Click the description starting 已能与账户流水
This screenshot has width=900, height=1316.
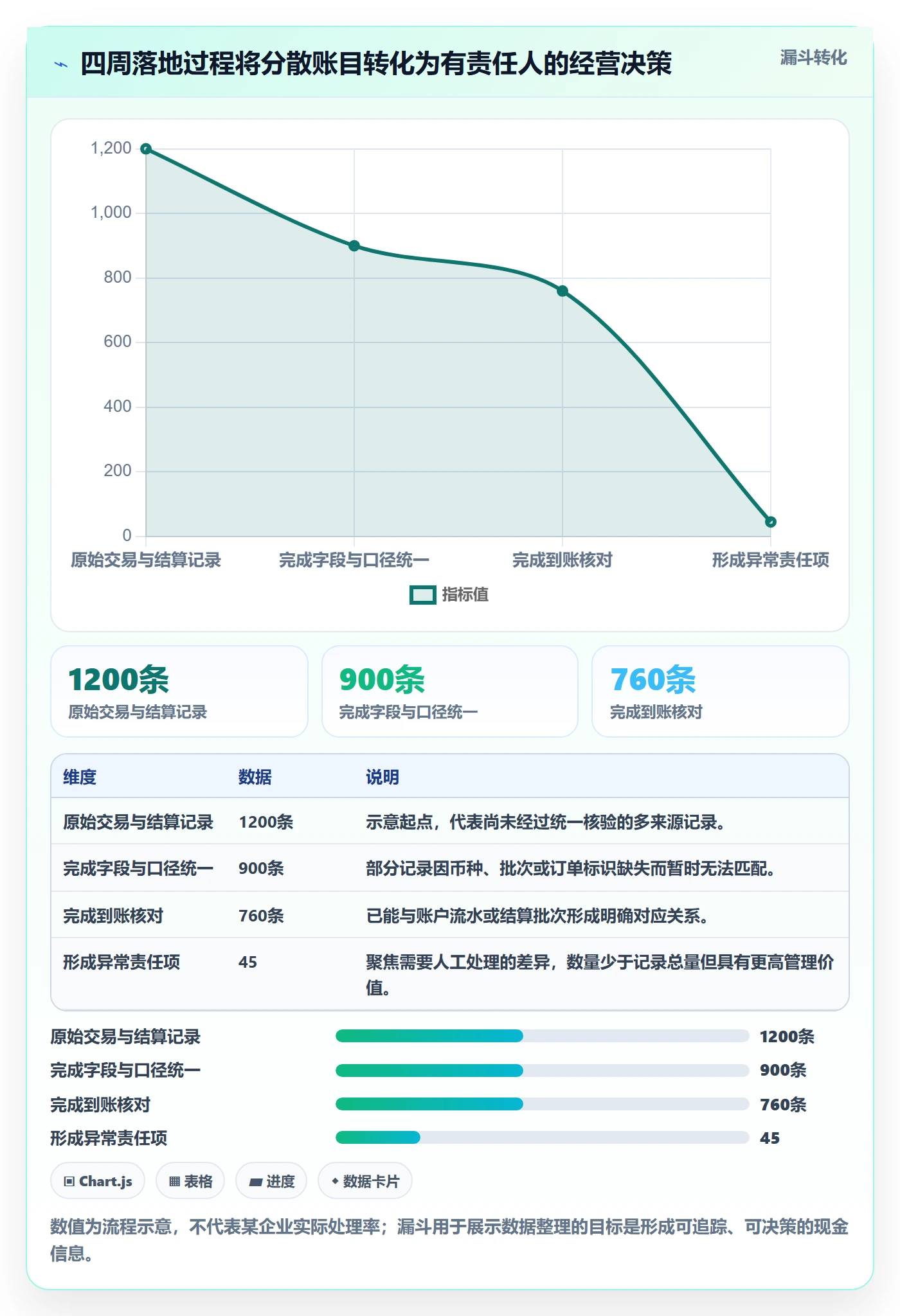[537, 916]
